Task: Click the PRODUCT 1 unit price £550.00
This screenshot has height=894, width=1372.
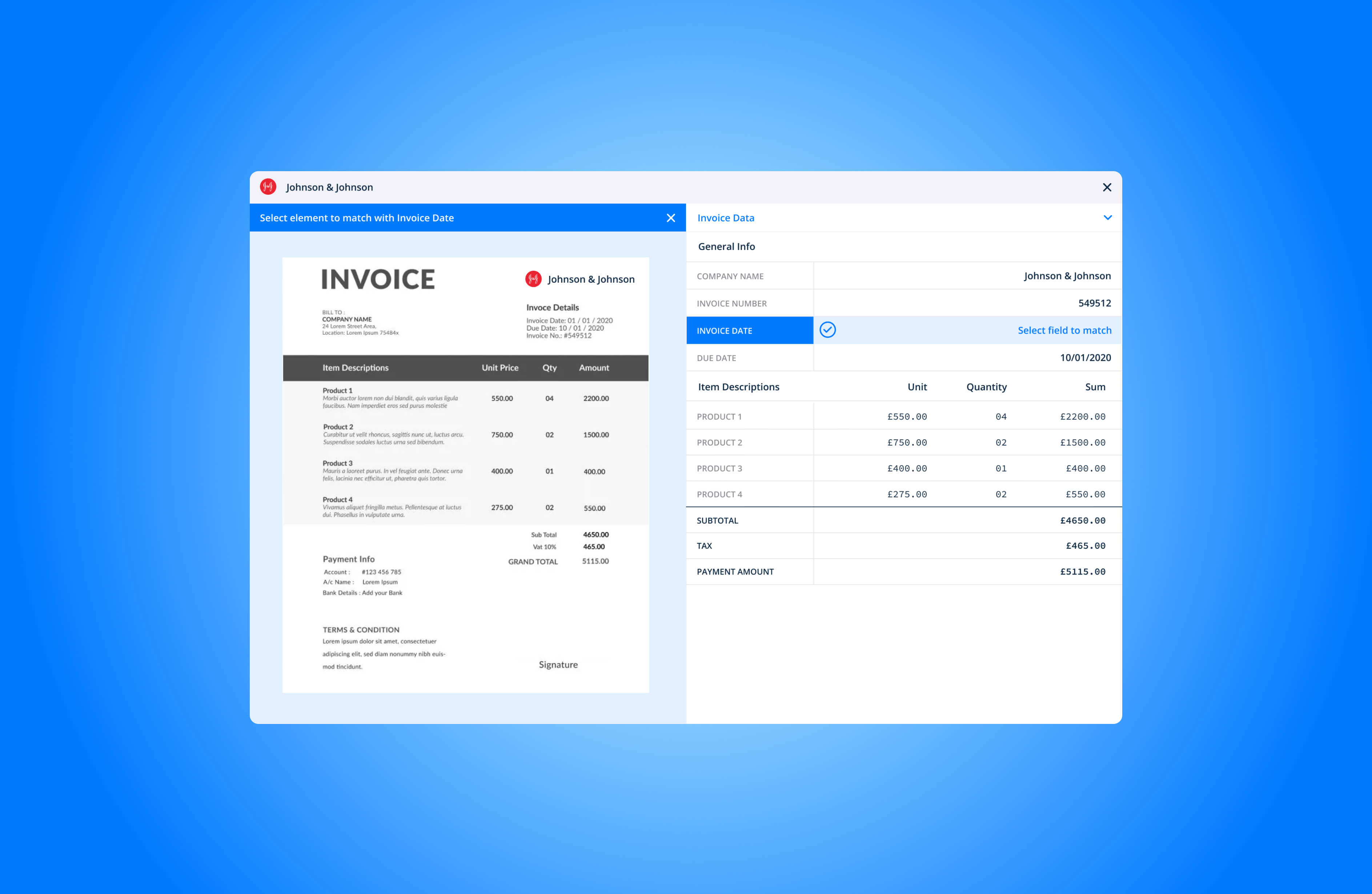Action: point(907,417)
